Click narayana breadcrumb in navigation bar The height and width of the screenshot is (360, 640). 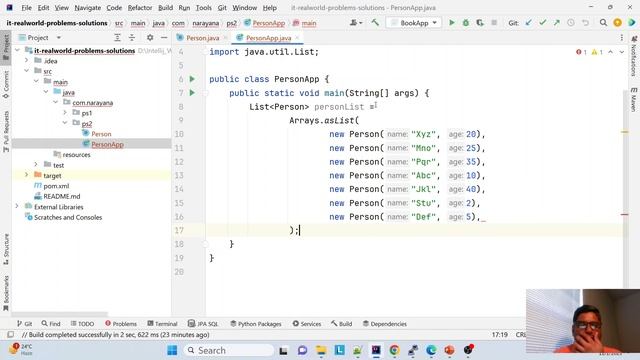206,23
